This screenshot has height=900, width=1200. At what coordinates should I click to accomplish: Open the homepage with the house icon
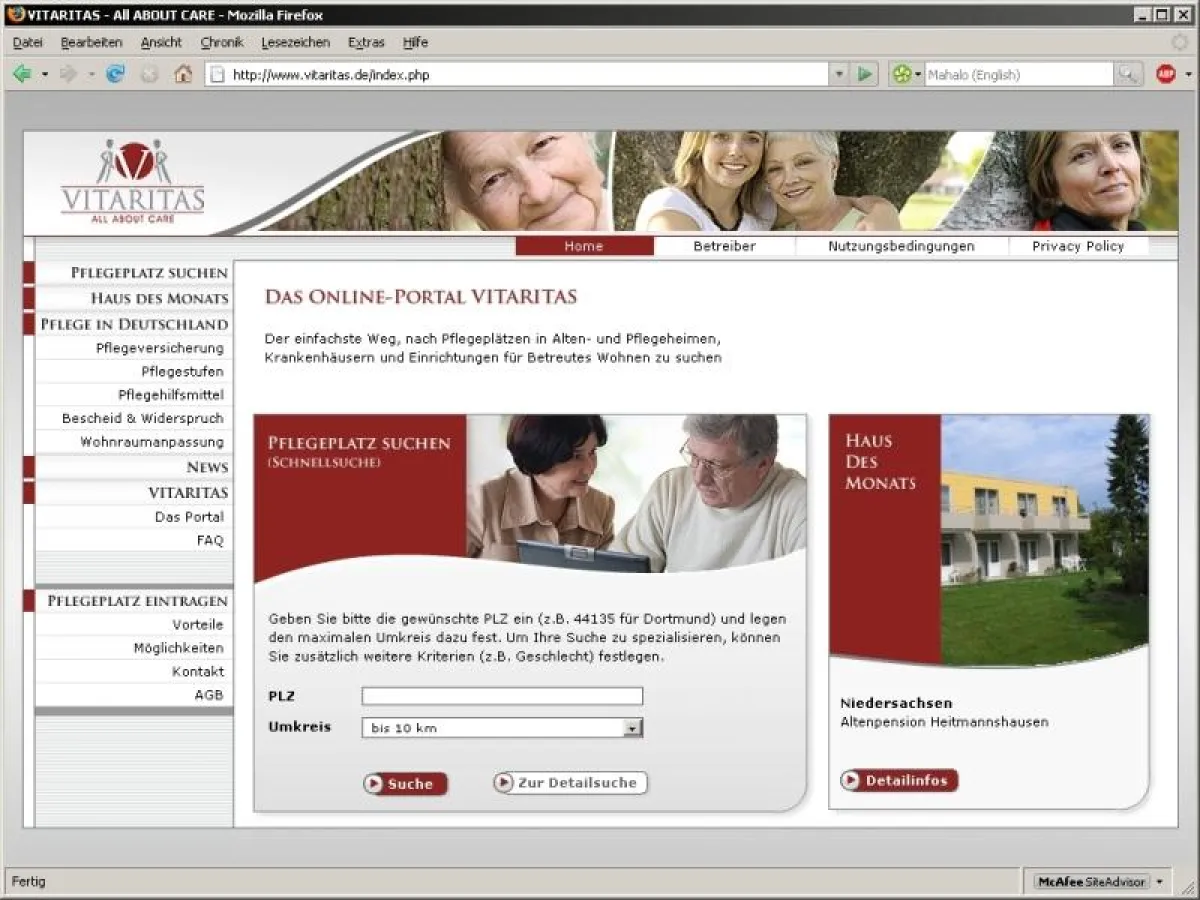click(x=182, y=73)
